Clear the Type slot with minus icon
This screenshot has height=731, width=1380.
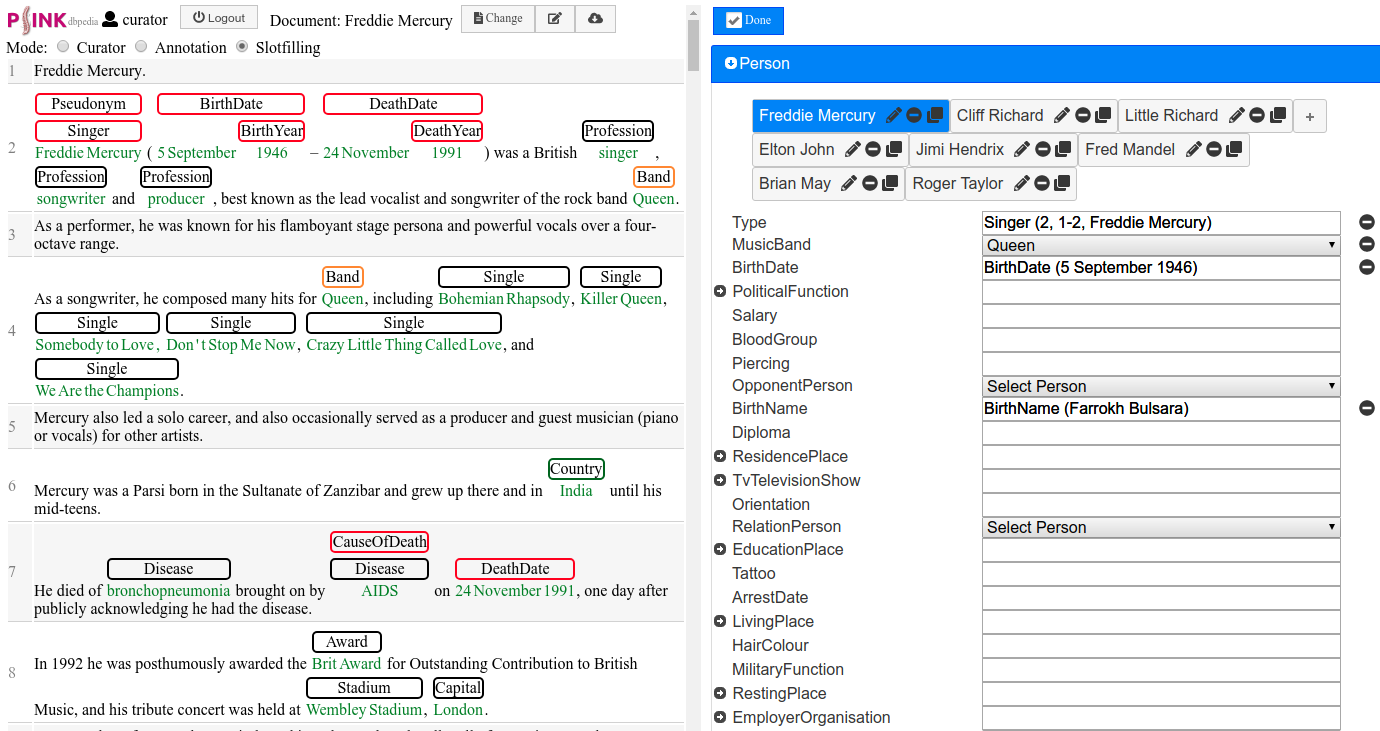tap(1367, 222)
